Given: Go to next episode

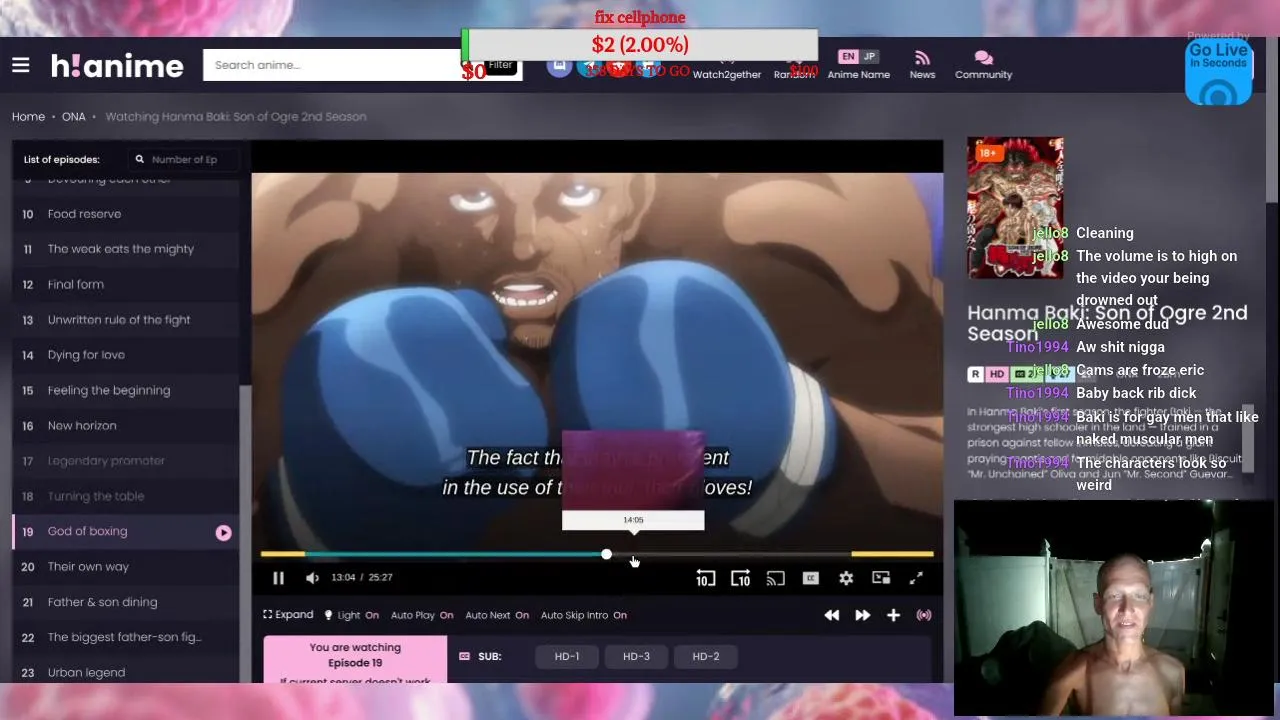Looking at the screenshot, I should [862, 615].
